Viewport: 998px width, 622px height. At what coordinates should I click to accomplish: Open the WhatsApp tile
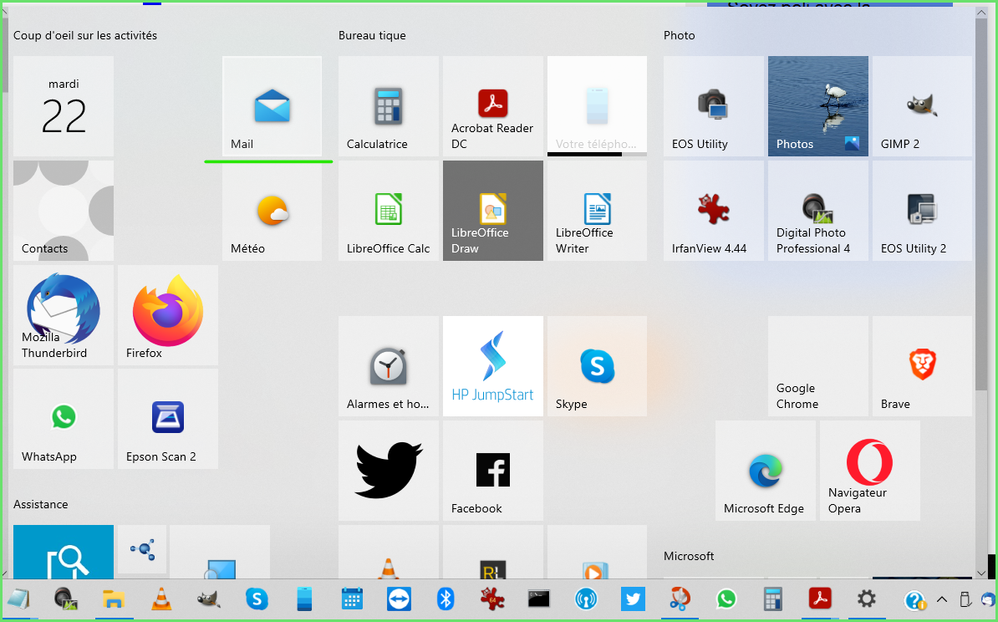(63, 419)
